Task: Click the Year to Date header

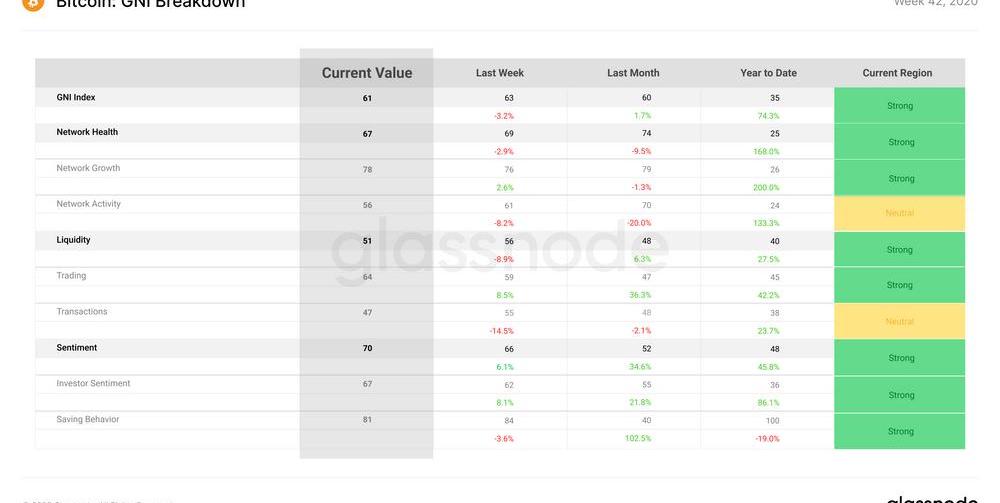Action: point(768,73)
